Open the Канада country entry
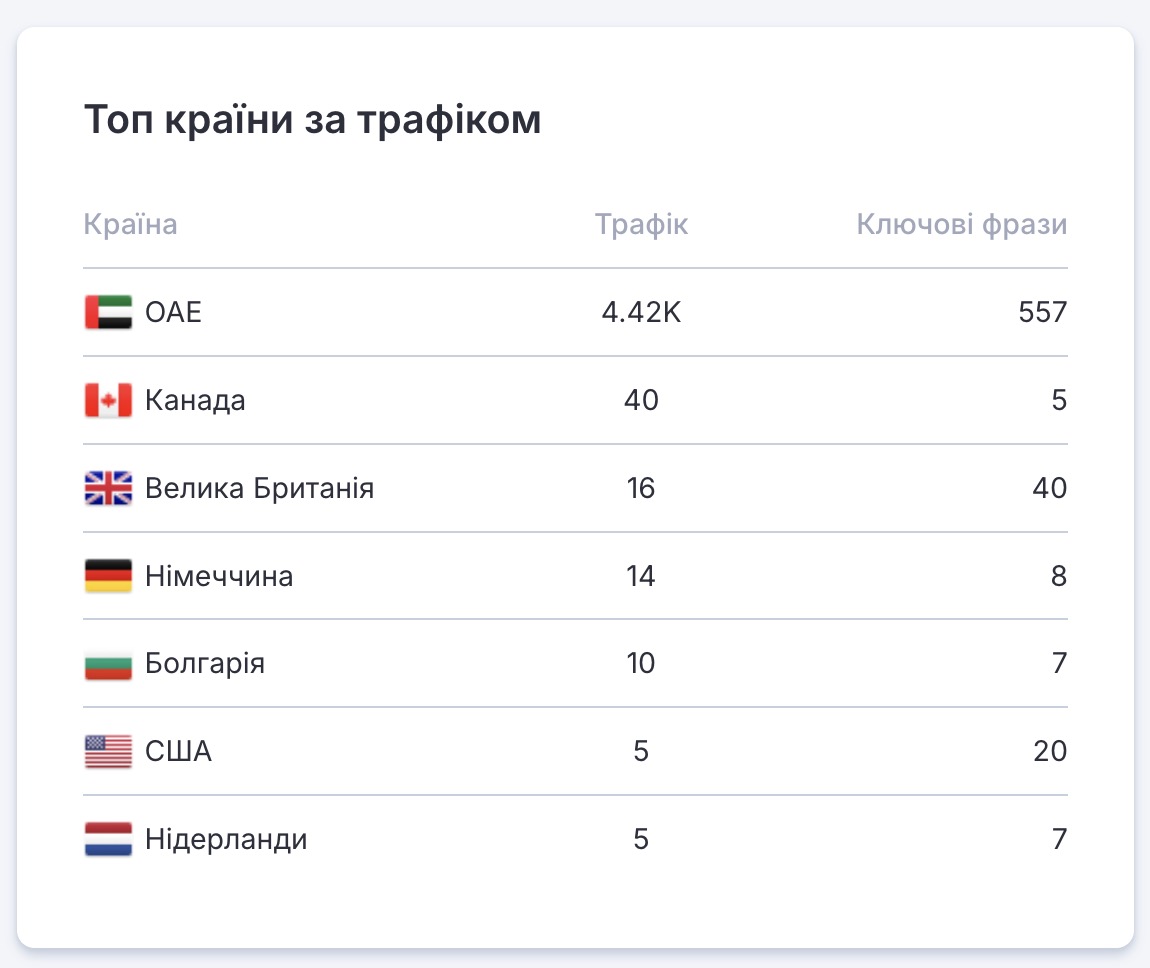Screen dimensions: 1150x968 (x=195, y=401)
